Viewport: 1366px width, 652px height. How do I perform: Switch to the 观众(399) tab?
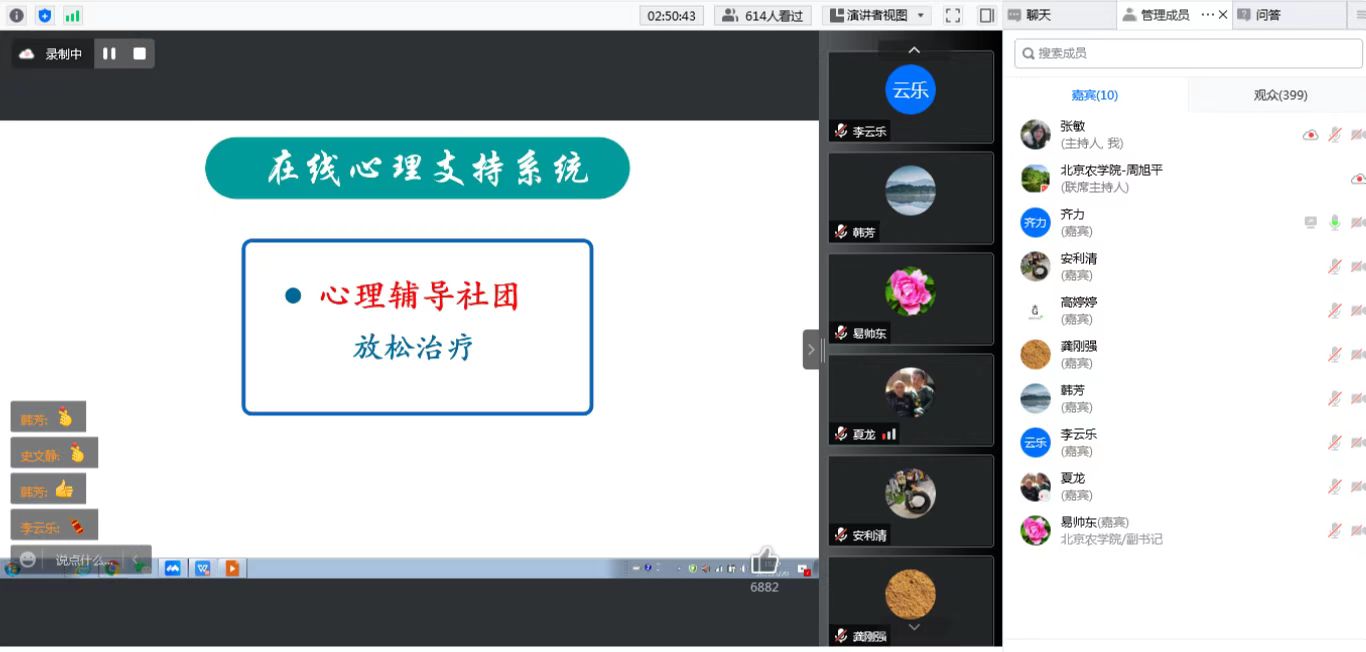click(1280, 95)
